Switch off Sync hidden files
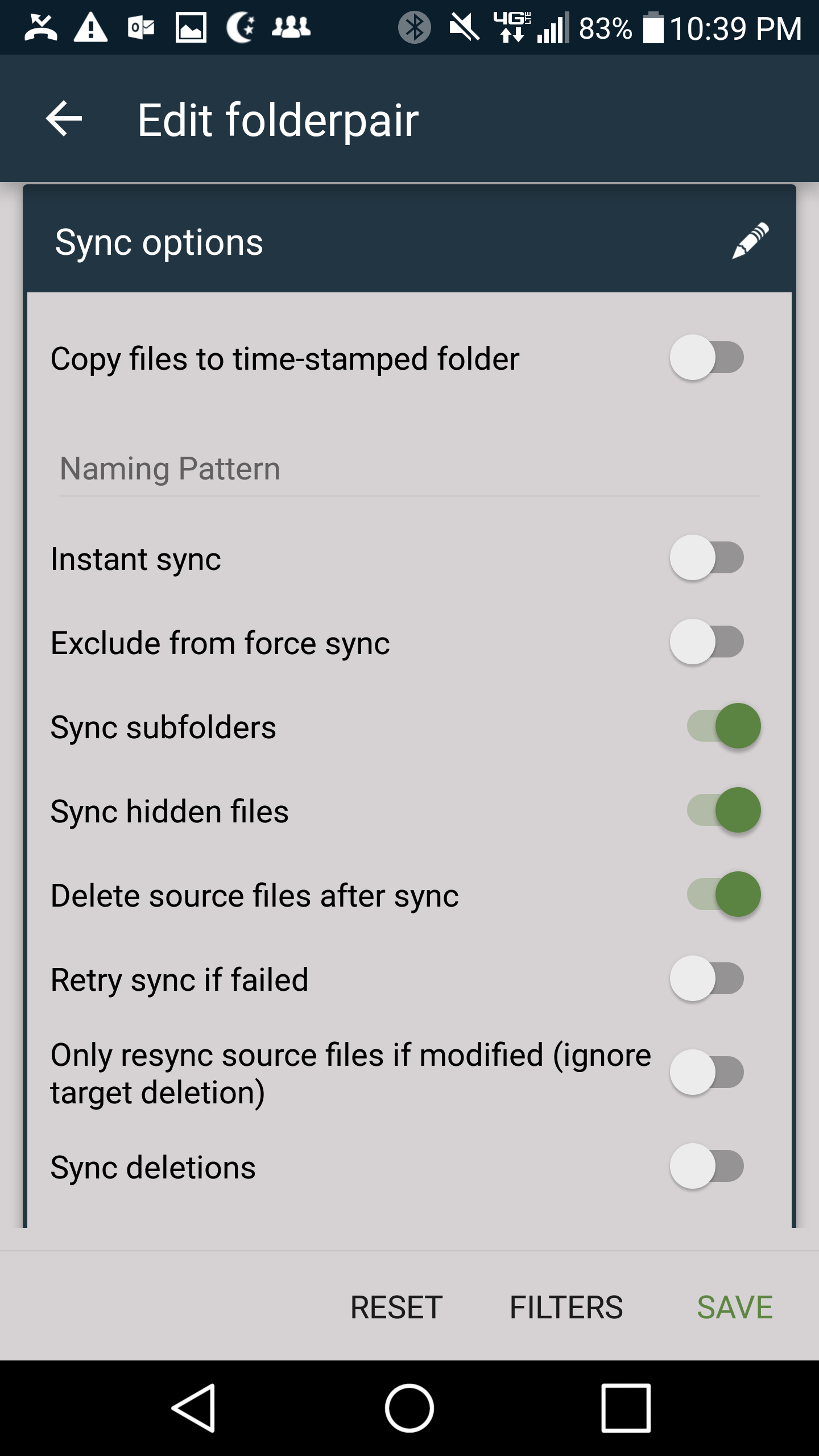The height and width of the screenshot is (1456, 819). [x=723, y=810]
